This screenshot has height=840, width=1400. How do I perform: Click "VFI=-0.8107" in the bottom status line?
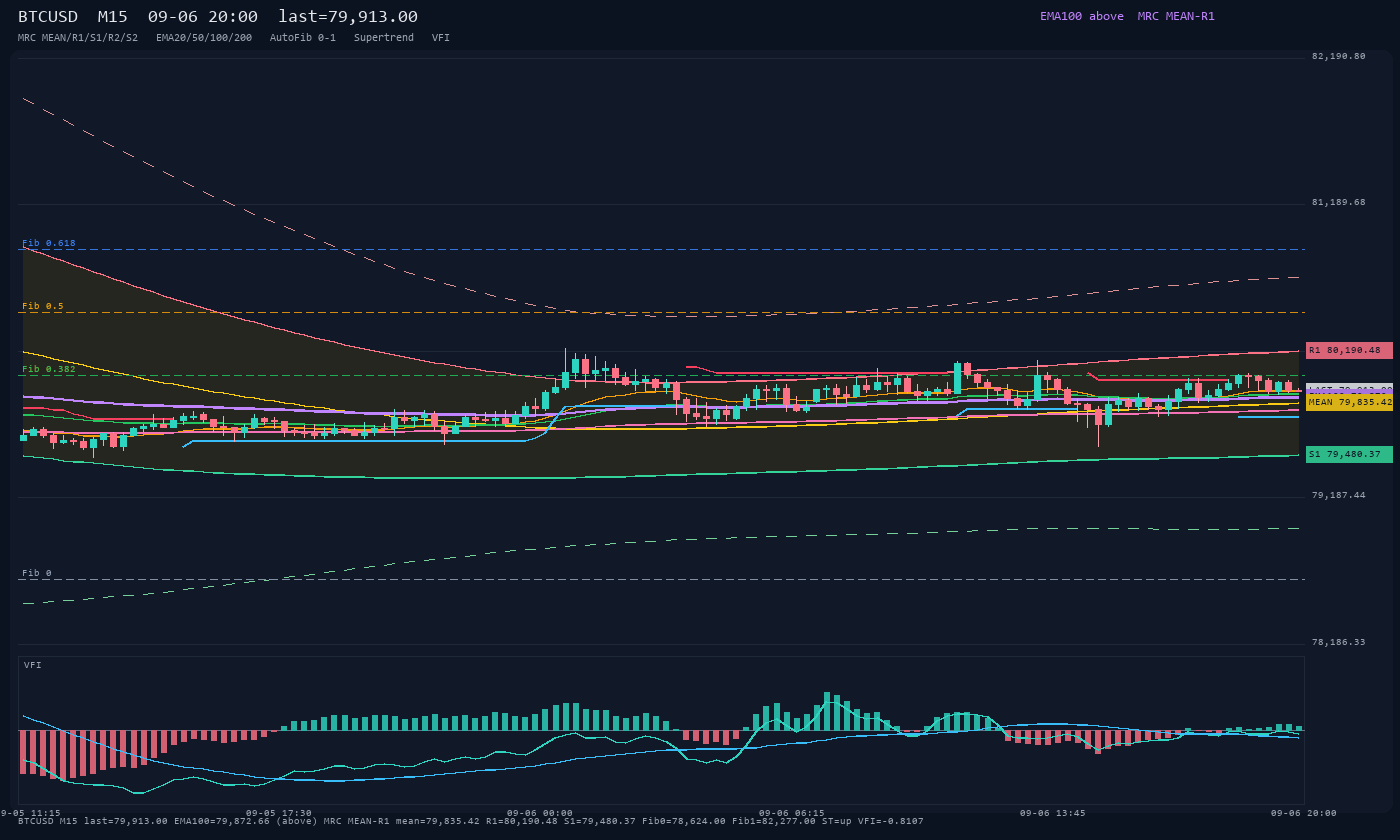click(x=891, y=821)
